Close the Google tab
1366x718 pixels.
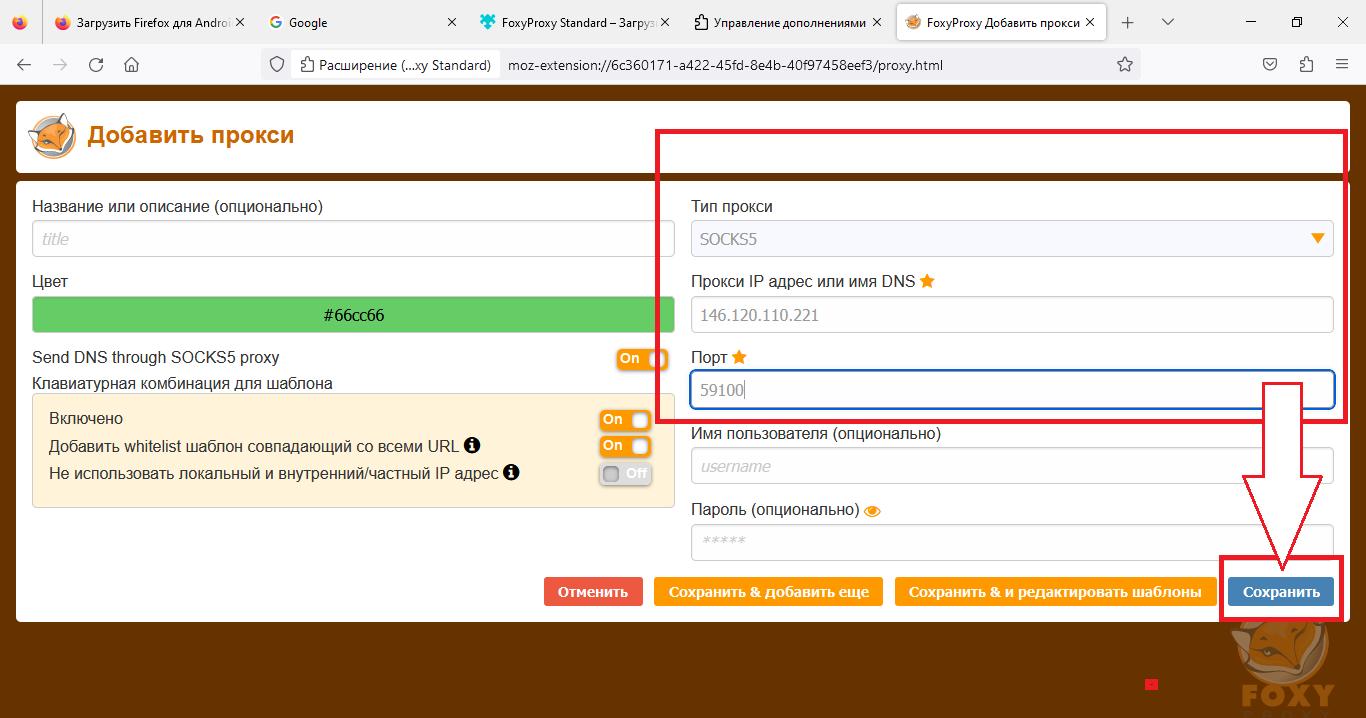451,22
